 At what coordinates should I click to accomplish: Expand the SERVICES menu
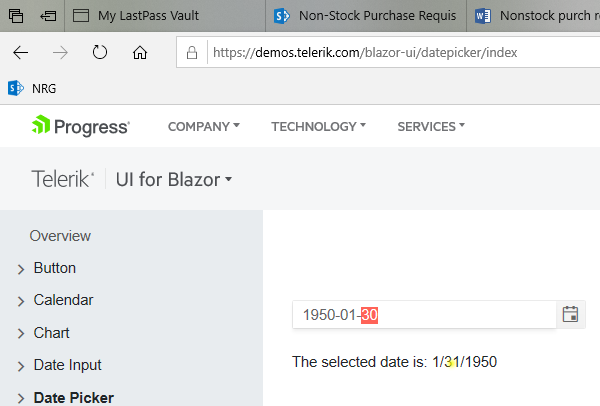click(x=431, y=127)
